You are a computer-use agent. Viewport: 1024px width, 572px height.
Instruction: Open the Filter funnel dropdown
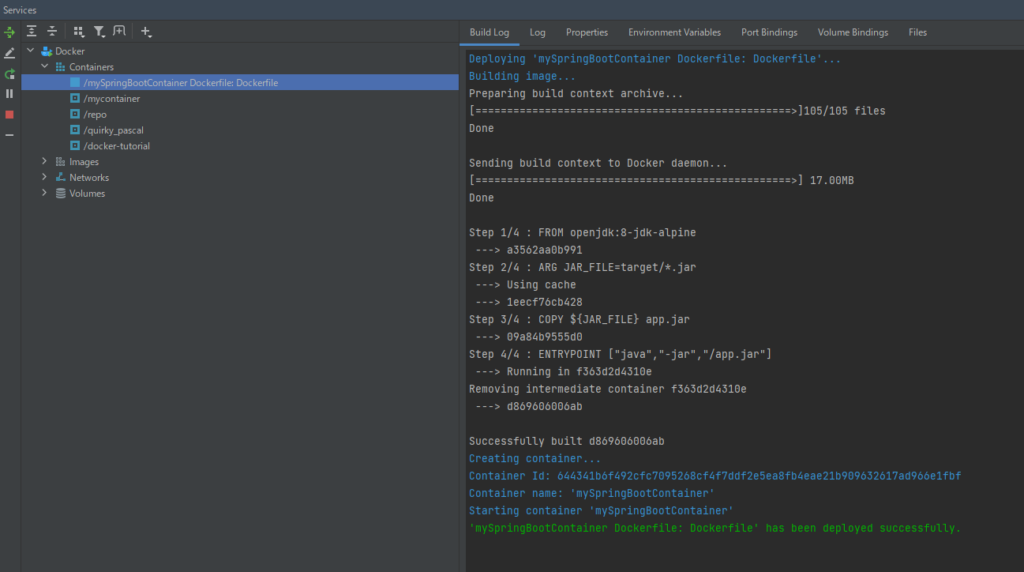point(100,32)
